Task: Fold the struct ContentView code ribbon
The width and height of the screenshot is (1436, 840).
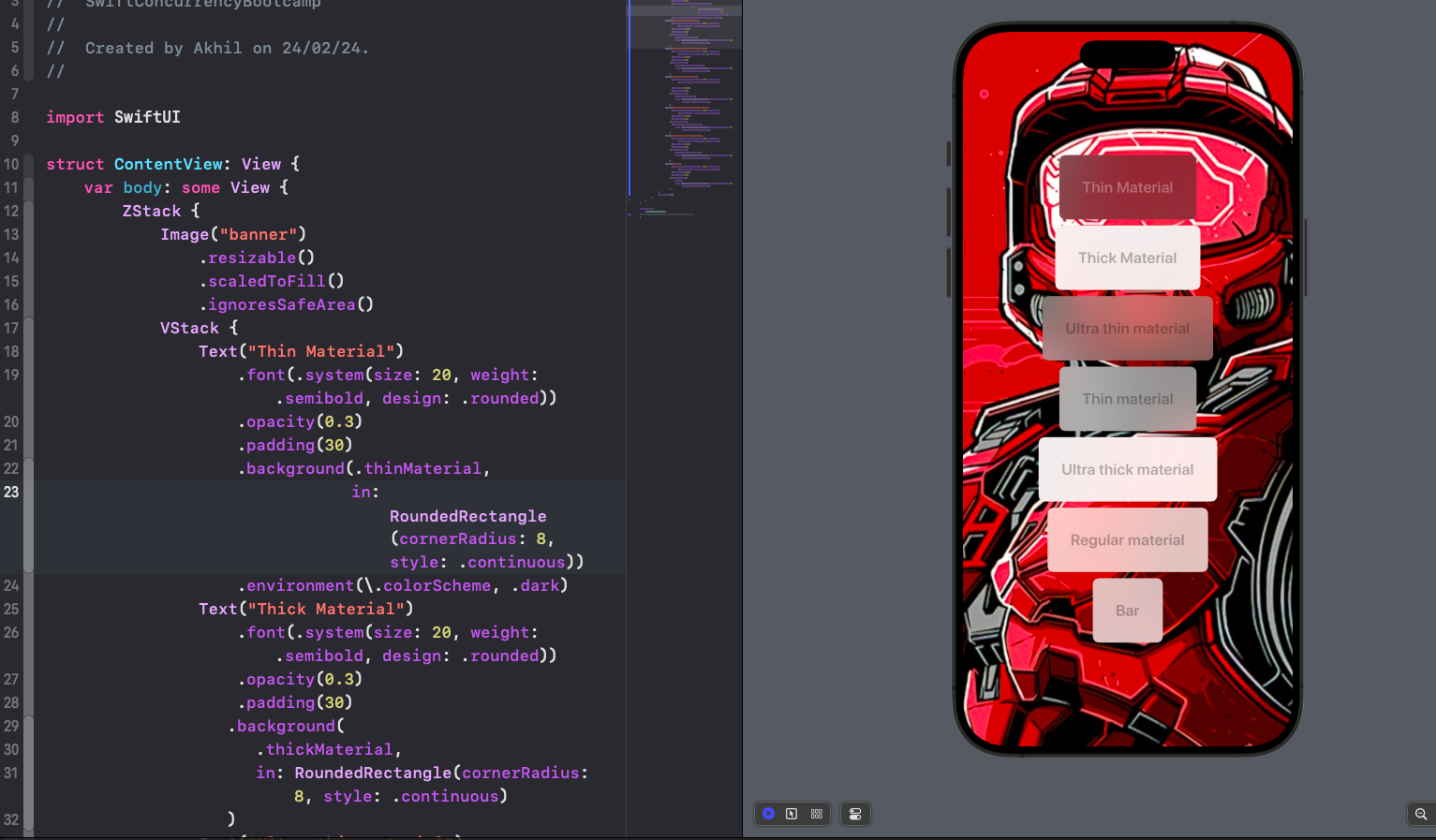Action: (x=28, y=164)
